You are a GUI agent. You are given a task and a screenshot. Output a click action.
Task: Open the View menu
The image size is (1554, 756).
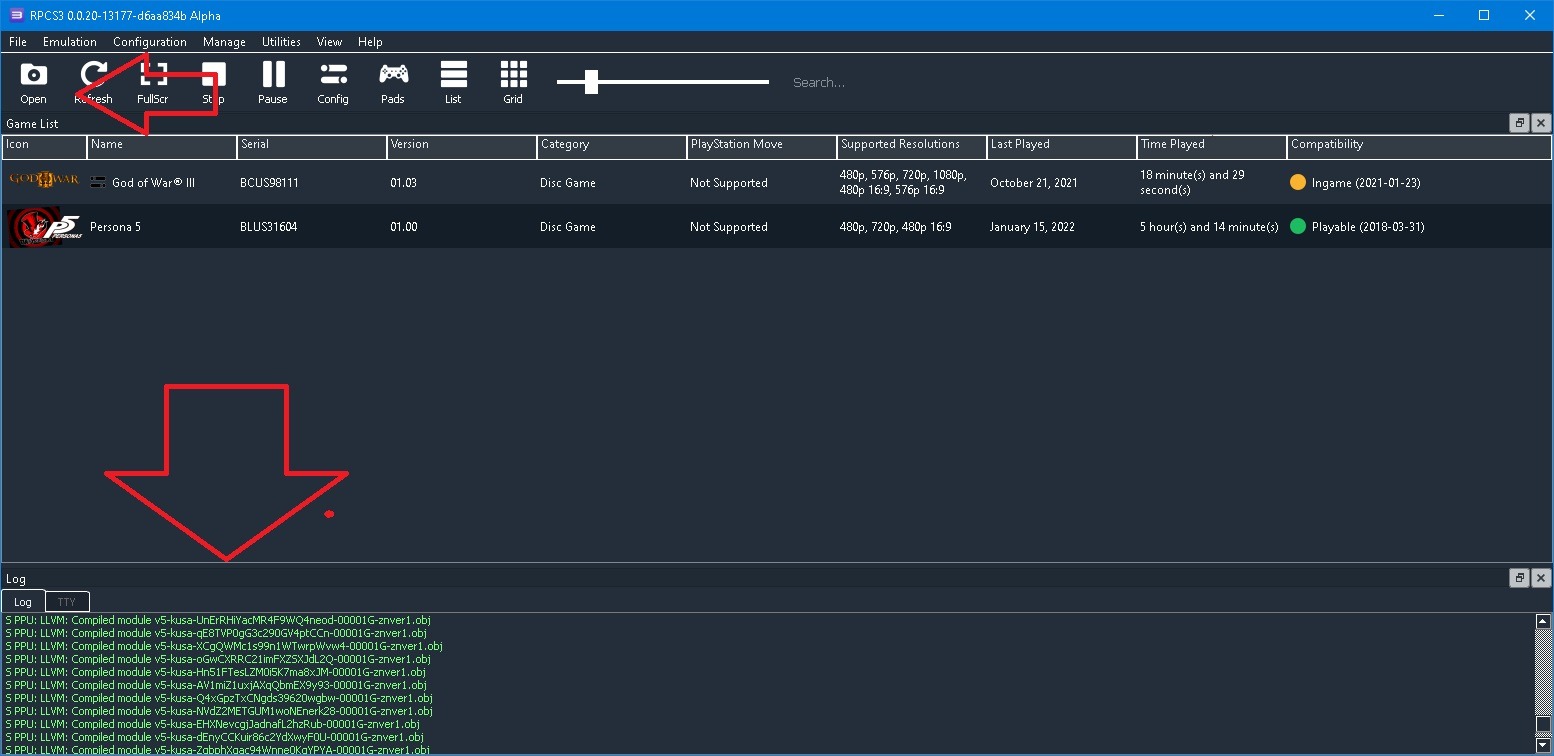click(329, 42)
